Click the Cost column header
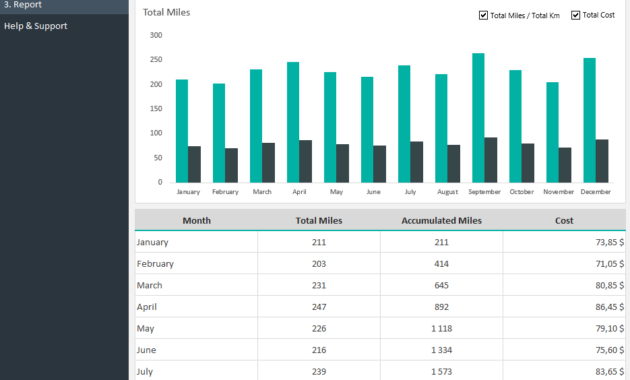 [564, 221]
